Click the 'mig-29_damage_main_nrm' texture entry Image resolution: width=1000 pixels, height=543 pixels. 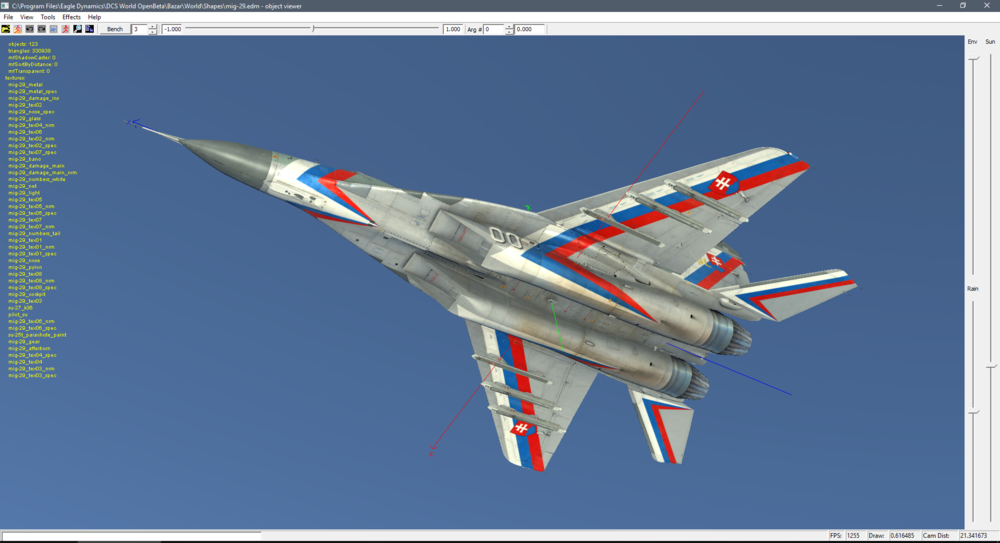tap(43, 172)
